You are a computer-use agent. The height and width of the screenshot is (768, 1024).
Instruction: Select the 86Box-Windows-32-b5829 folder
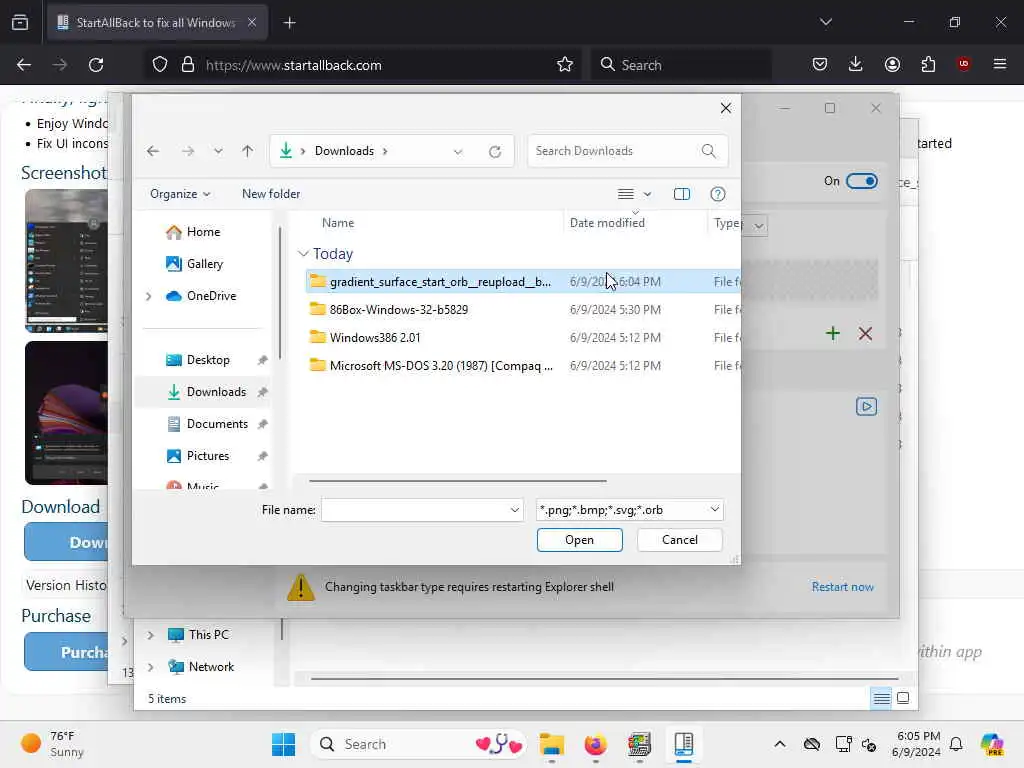tap(522, 310)
